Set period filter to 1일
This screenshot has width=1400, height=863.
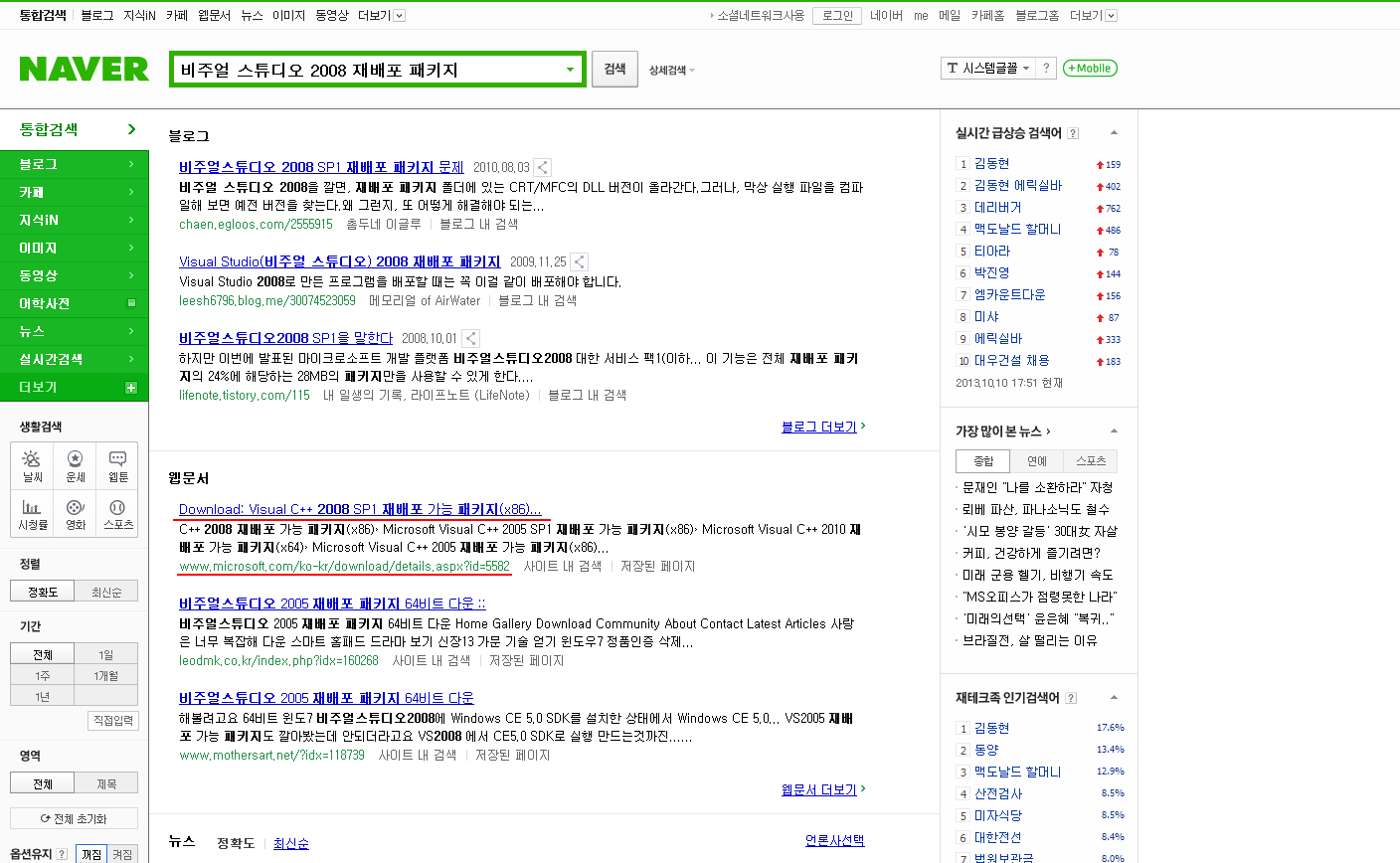click(106, 654)
